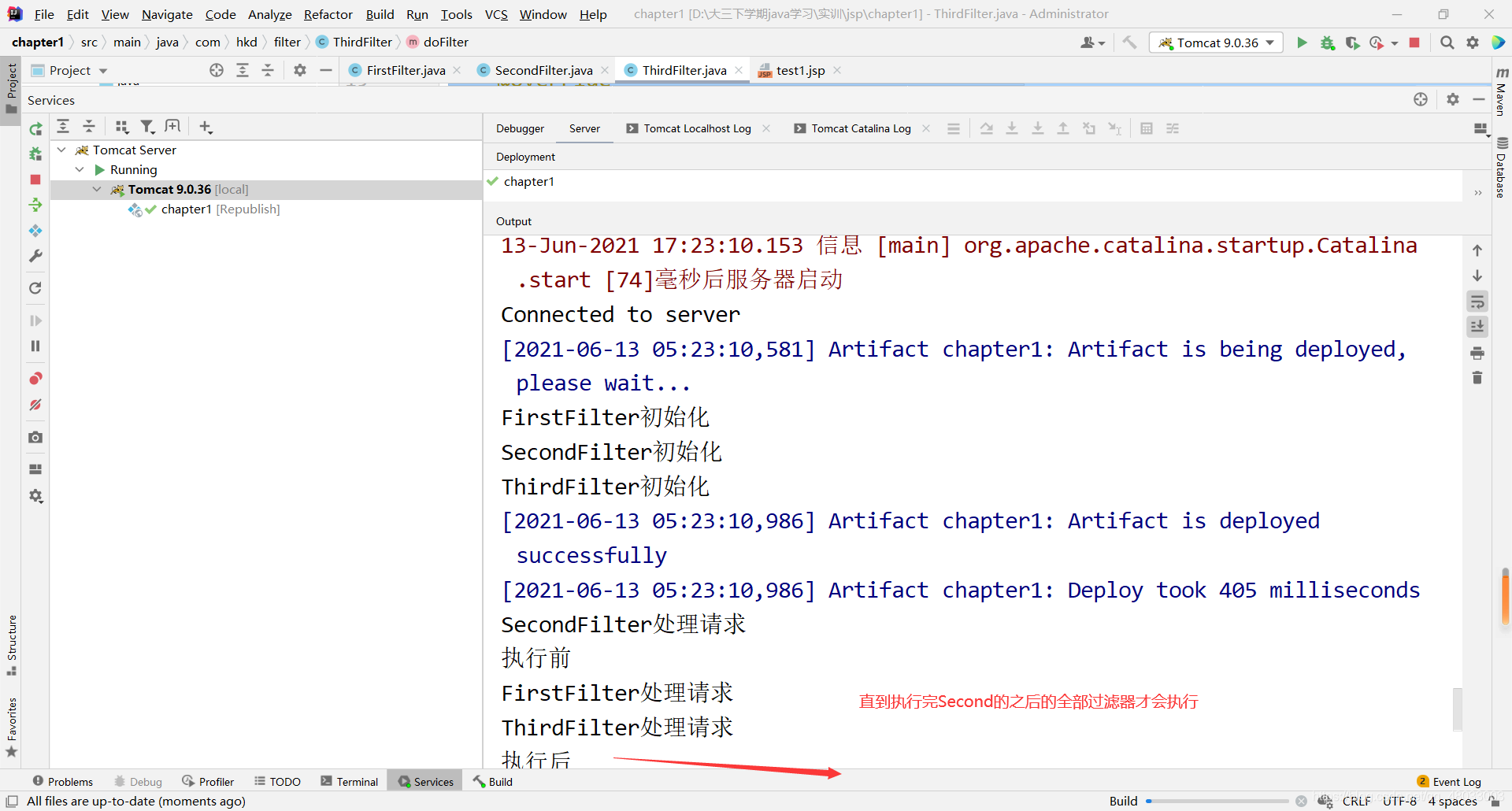Click the Deploy All green arrow icon
The width and height of the screenshot is (1512, 811).
(35, 205)
